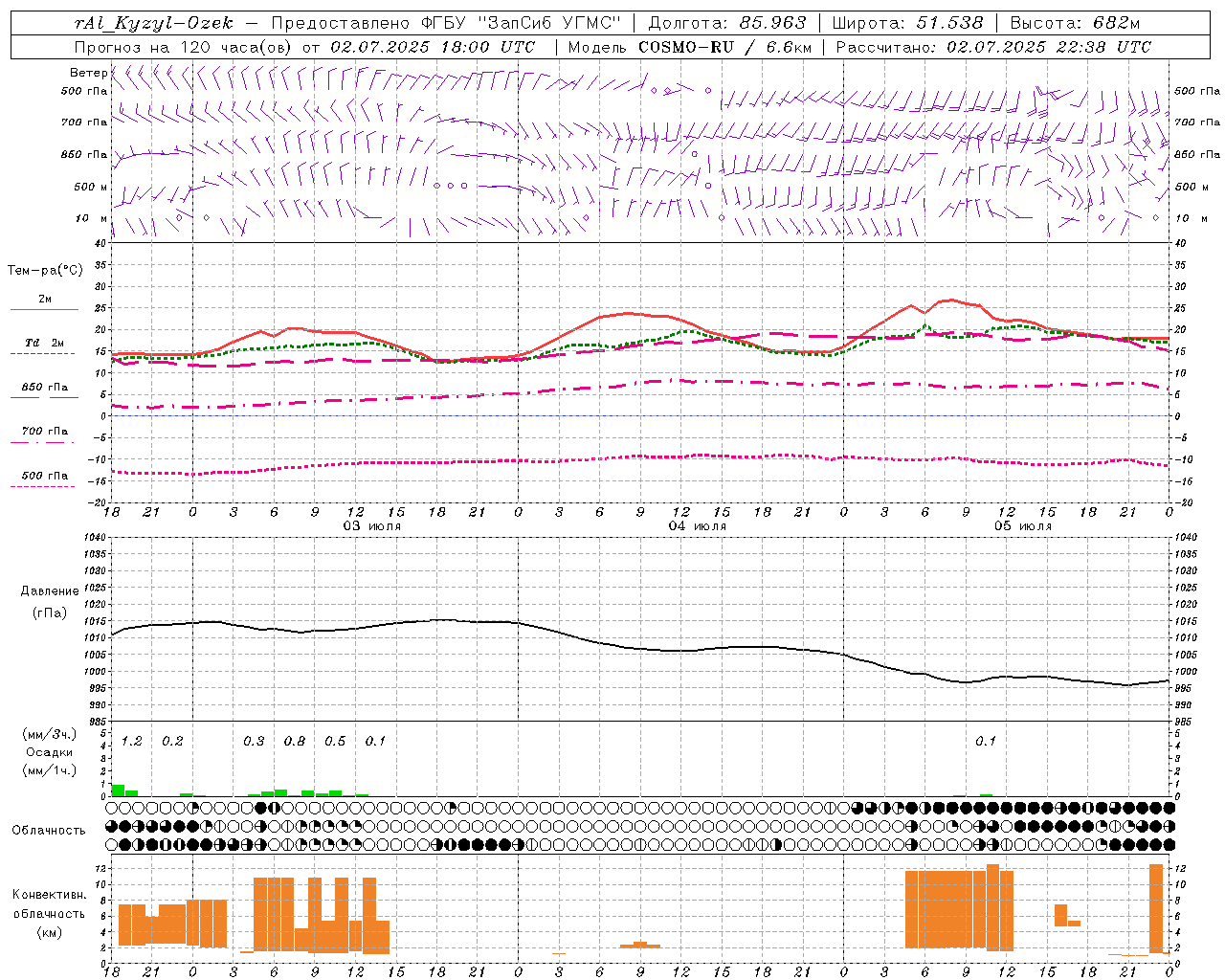The image size is (1225, 980).
Task: Click the 0.1 precipitation amount on 05 июля
Action: [986, 742]
